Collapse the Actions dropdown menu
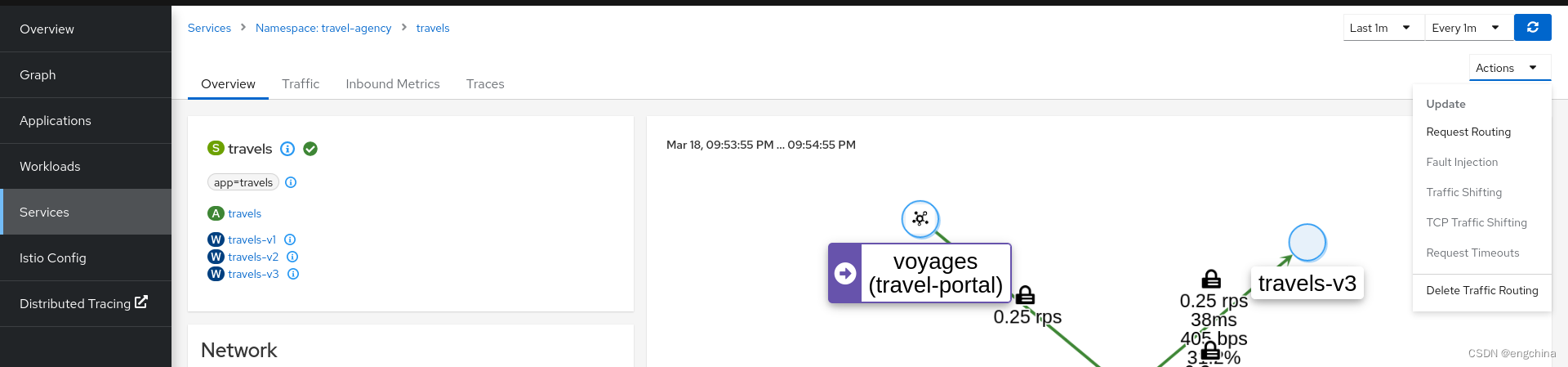Viewport: 1568px width, 367px height. [x=1506, y=68]
